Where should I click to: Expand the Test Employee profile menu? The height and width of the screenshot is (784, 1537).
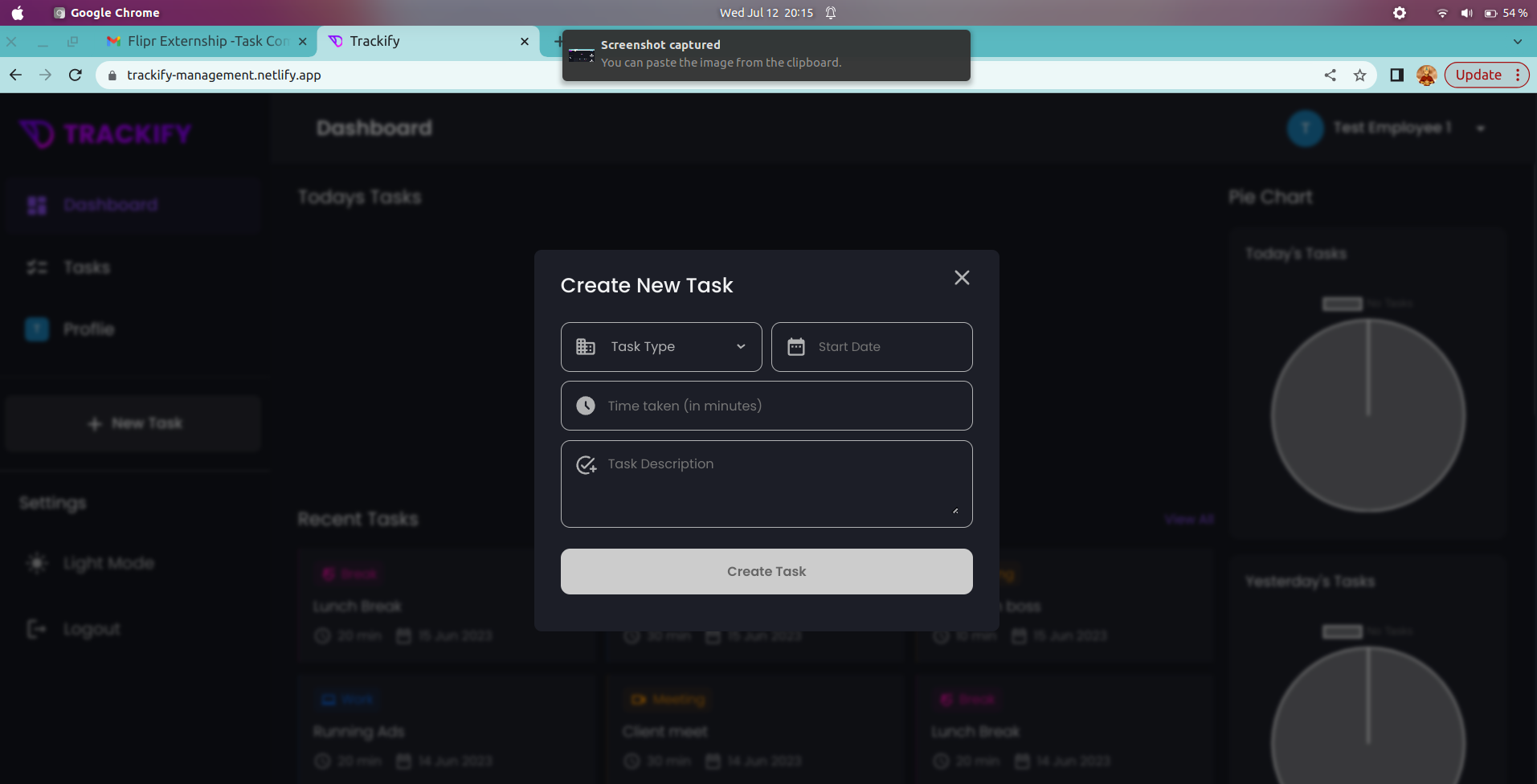(1481, 128)
